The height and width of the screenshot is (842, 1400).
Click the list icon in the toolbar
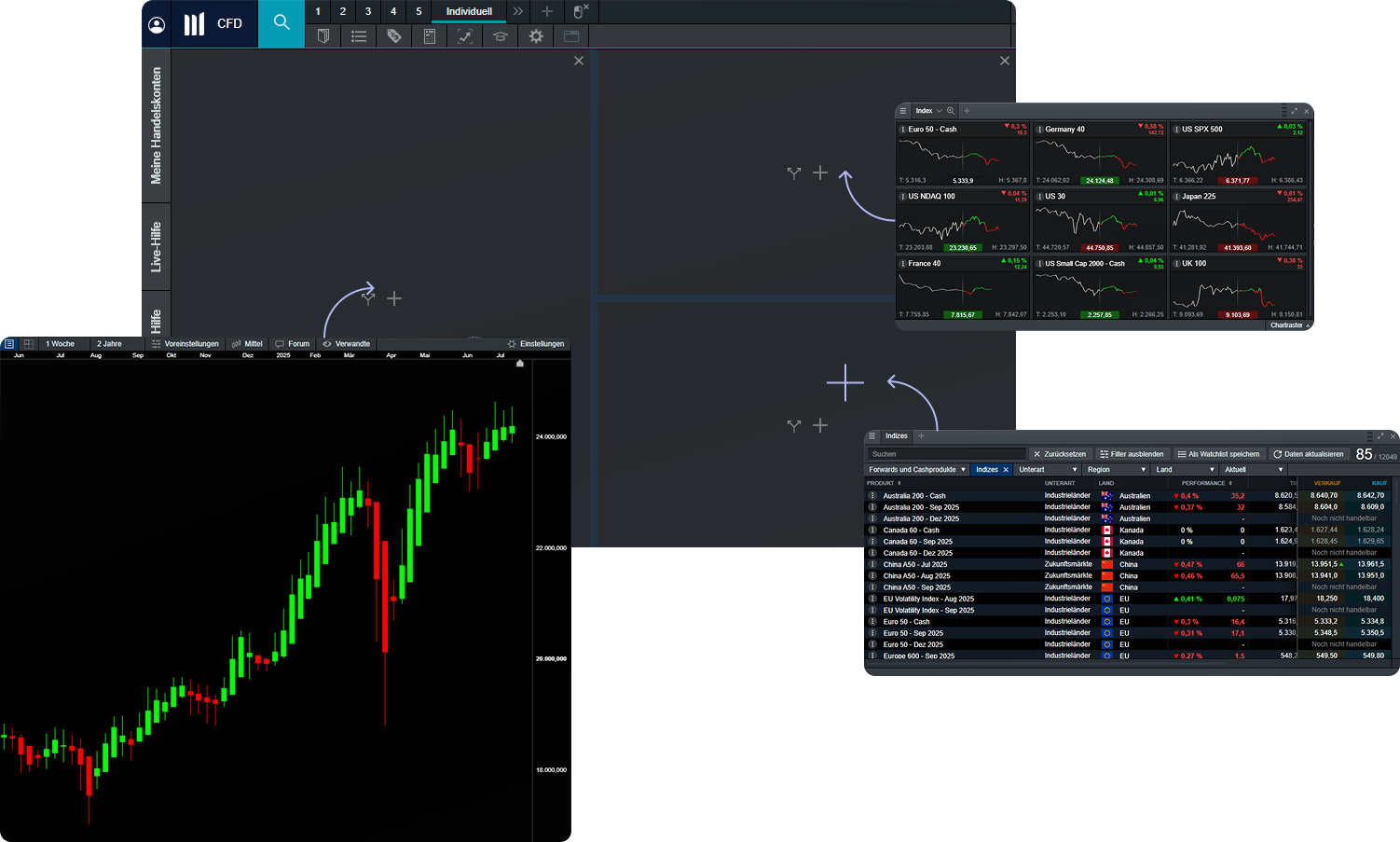(x=358, y=36)
